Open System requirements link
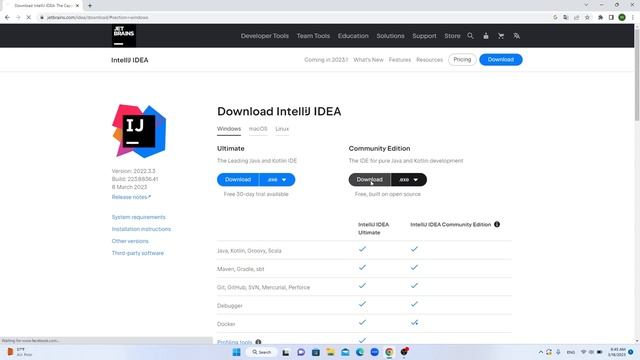640x360 pixels. (139, 217)
